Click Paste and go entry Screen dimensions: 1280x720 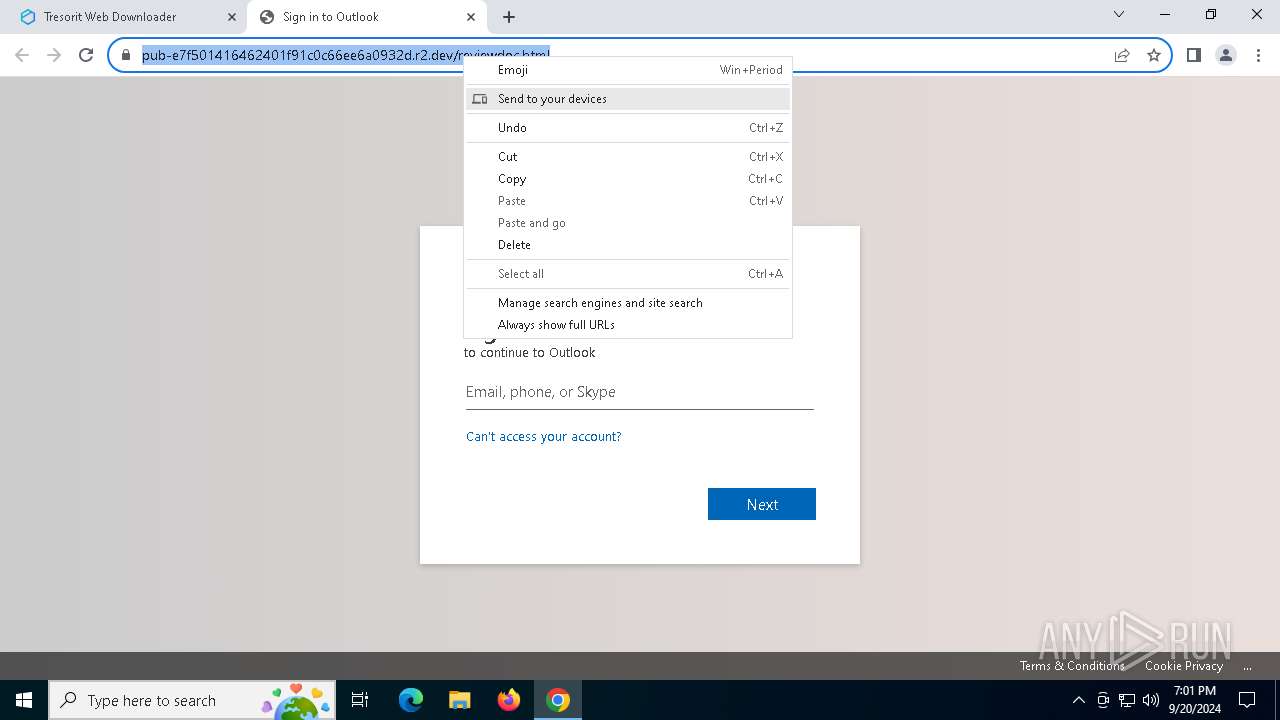(628, 223)
